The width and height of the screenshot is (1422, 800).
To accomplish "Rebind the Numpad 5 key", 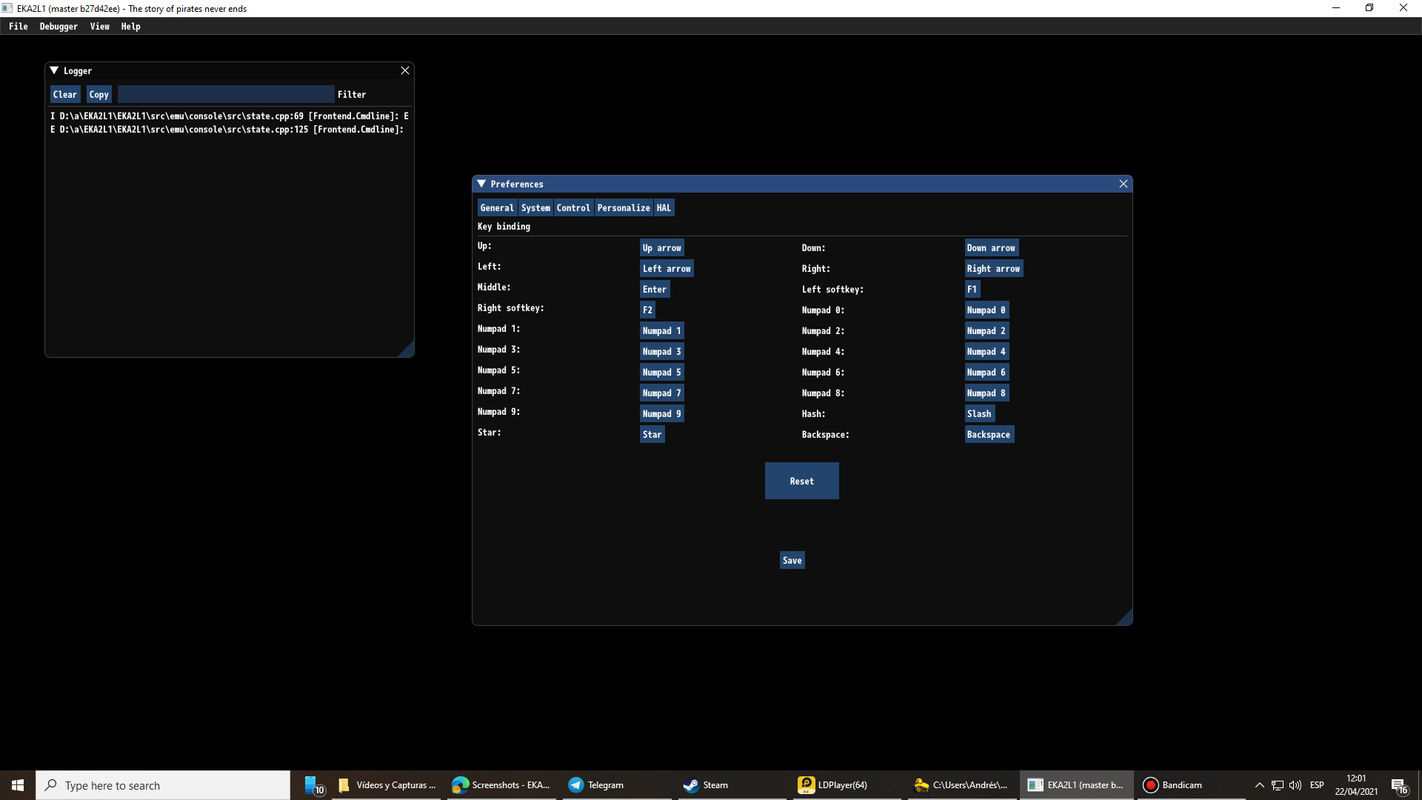I will pyautogui.click(x=662, y=372).
